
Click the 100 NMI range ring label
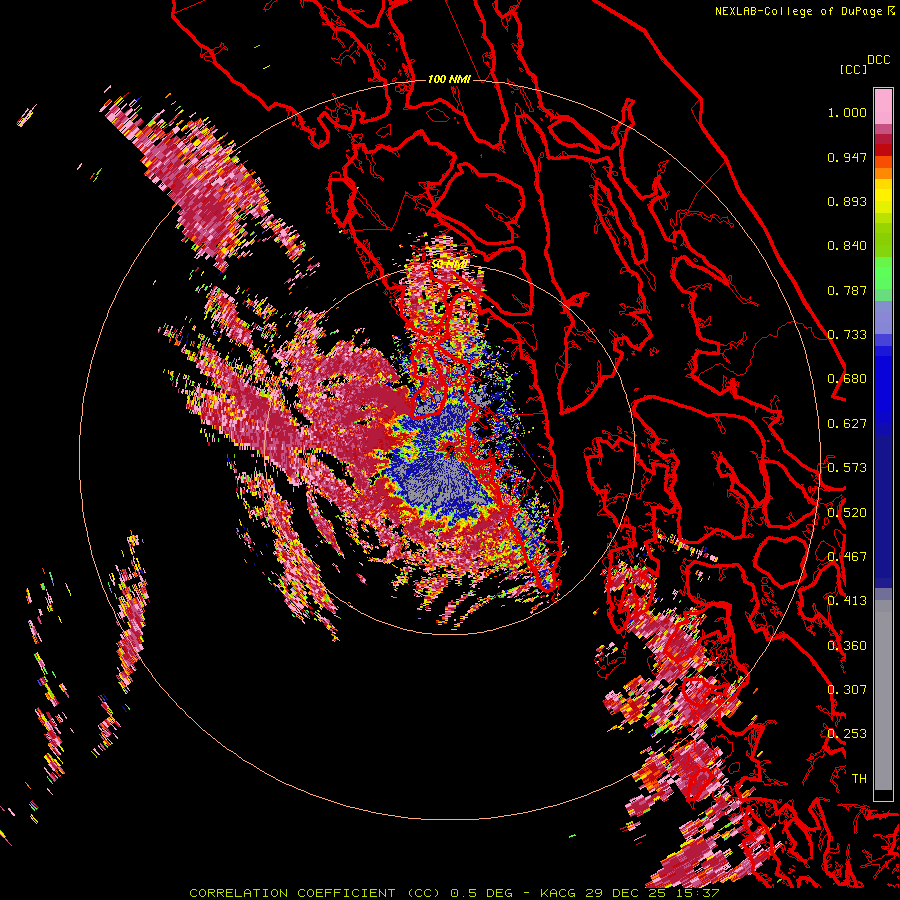pyautogui.click(x=449, y=79)
